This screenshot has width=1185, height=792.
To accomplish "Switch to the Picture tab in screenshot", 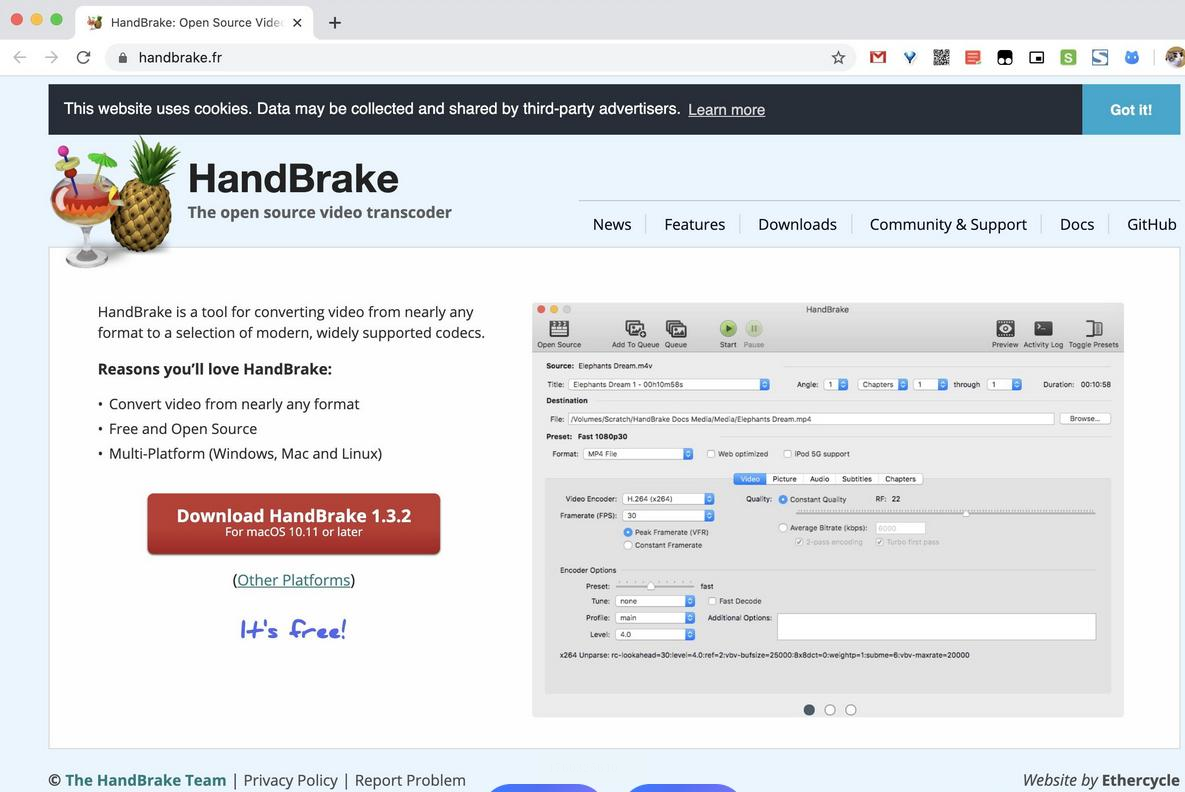I will click(x=784, y=479).
